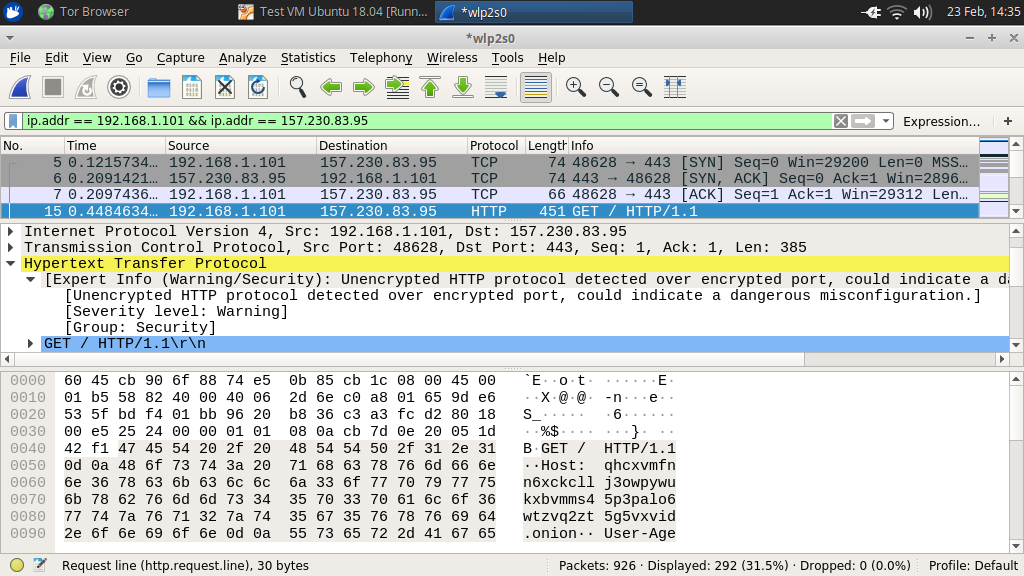1024x576 pixels.
Task: Open the Edit menu
Action: pyautogui.click(x=57, y=57)
